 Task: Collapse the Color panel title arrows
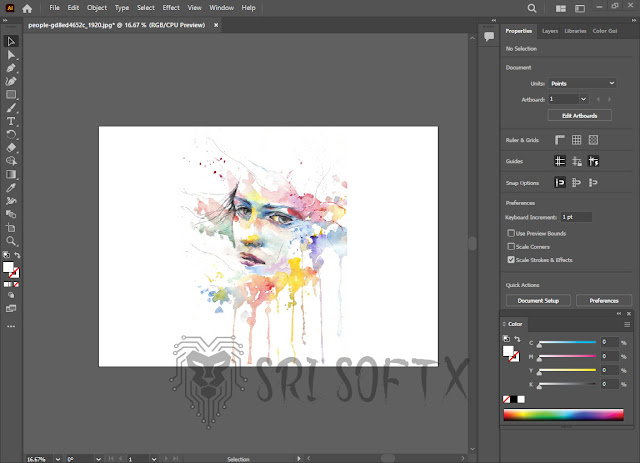coord(619,314)
